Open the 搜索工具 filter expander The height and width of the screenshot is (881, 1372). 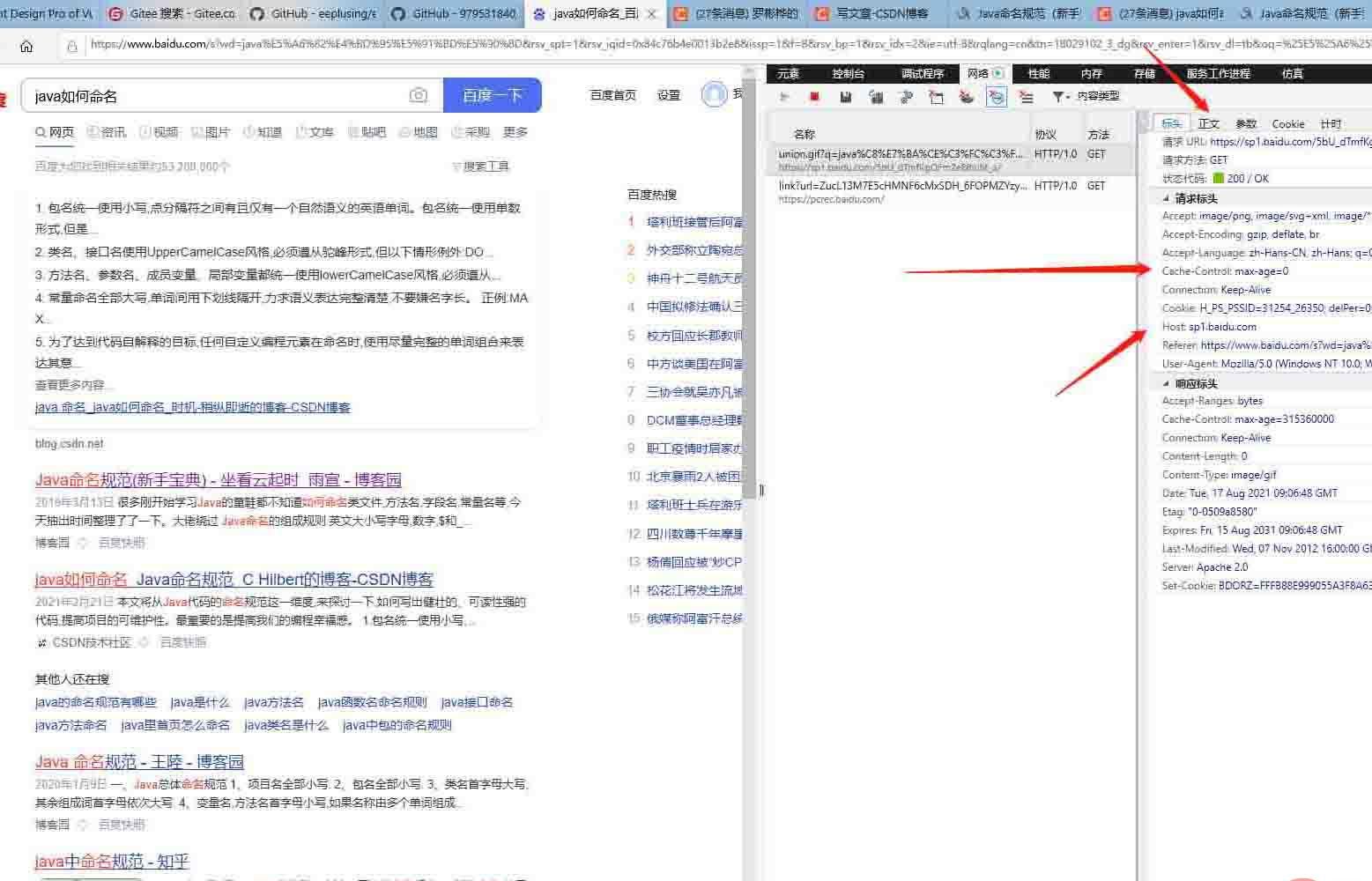[x=481, y=166]
